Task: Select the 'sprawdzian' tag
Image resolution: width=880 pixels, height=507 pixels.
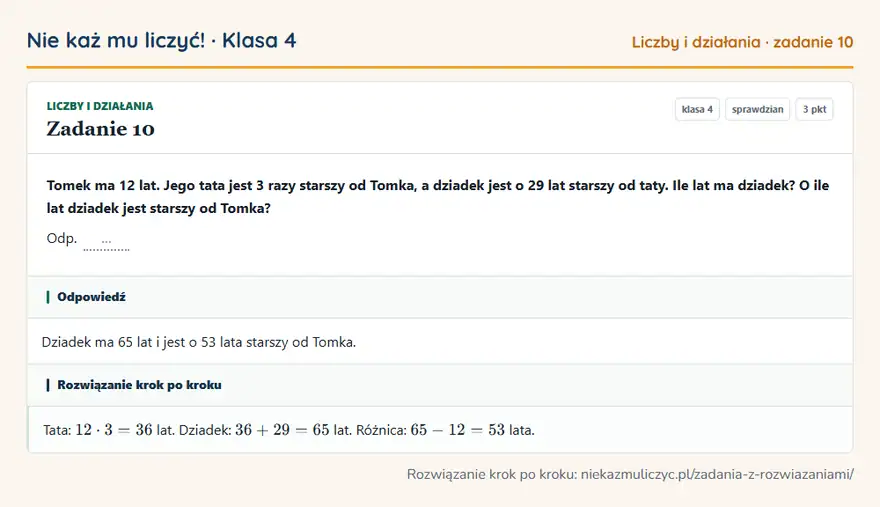Action: click(x=757, y=109)
